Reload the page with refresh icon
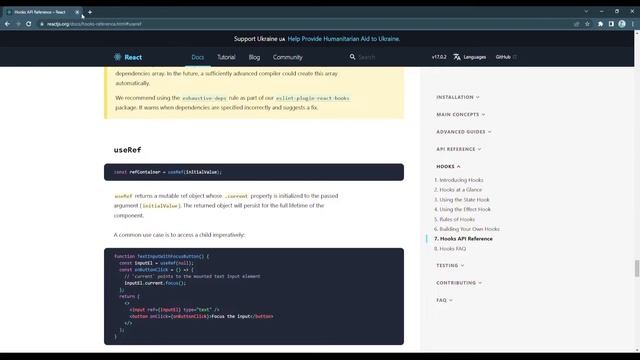 (29, 24)
